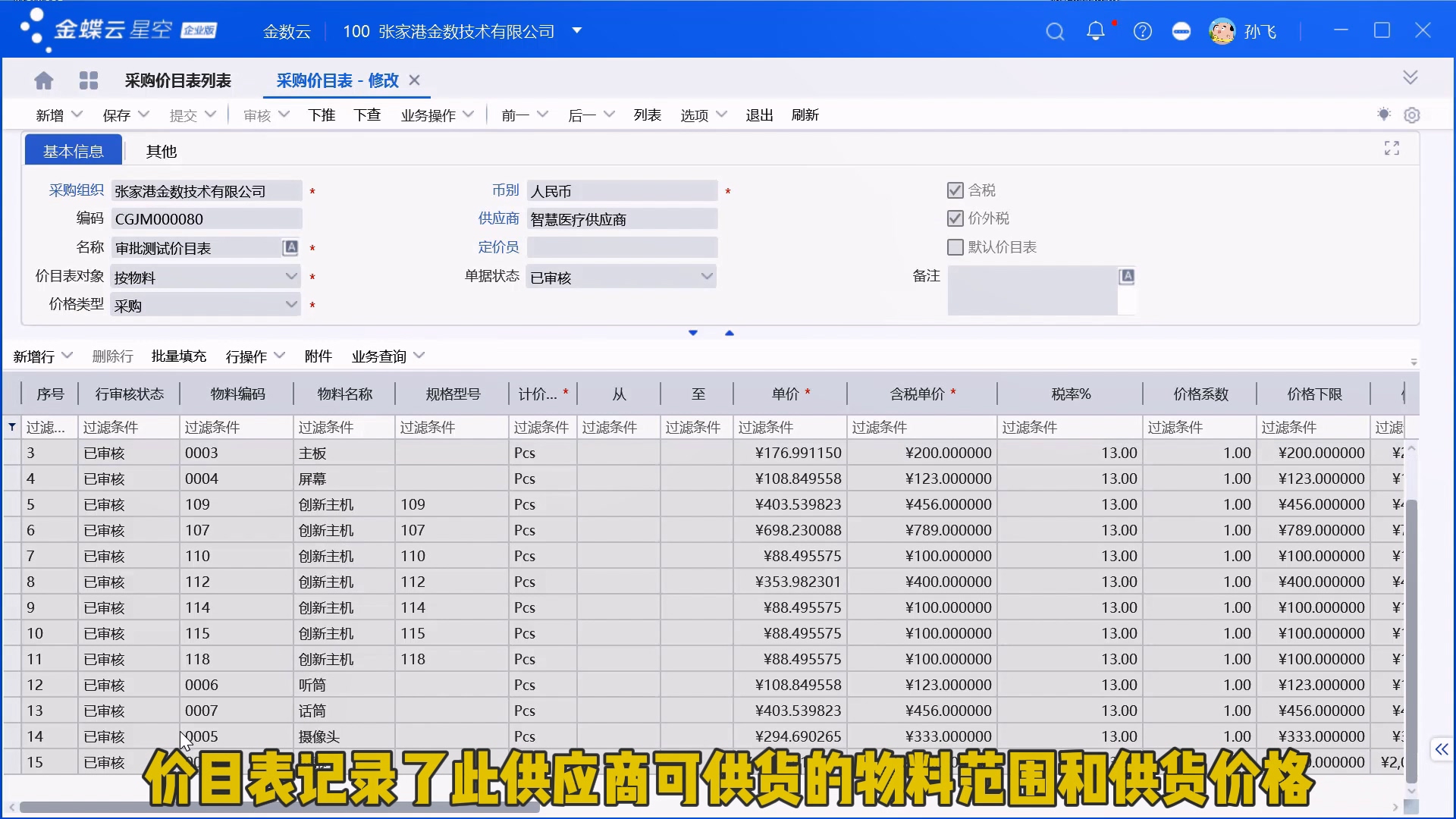Screen dimensions: 1456x819
Task: Click the home icon
Action: [x=43, y=80]
